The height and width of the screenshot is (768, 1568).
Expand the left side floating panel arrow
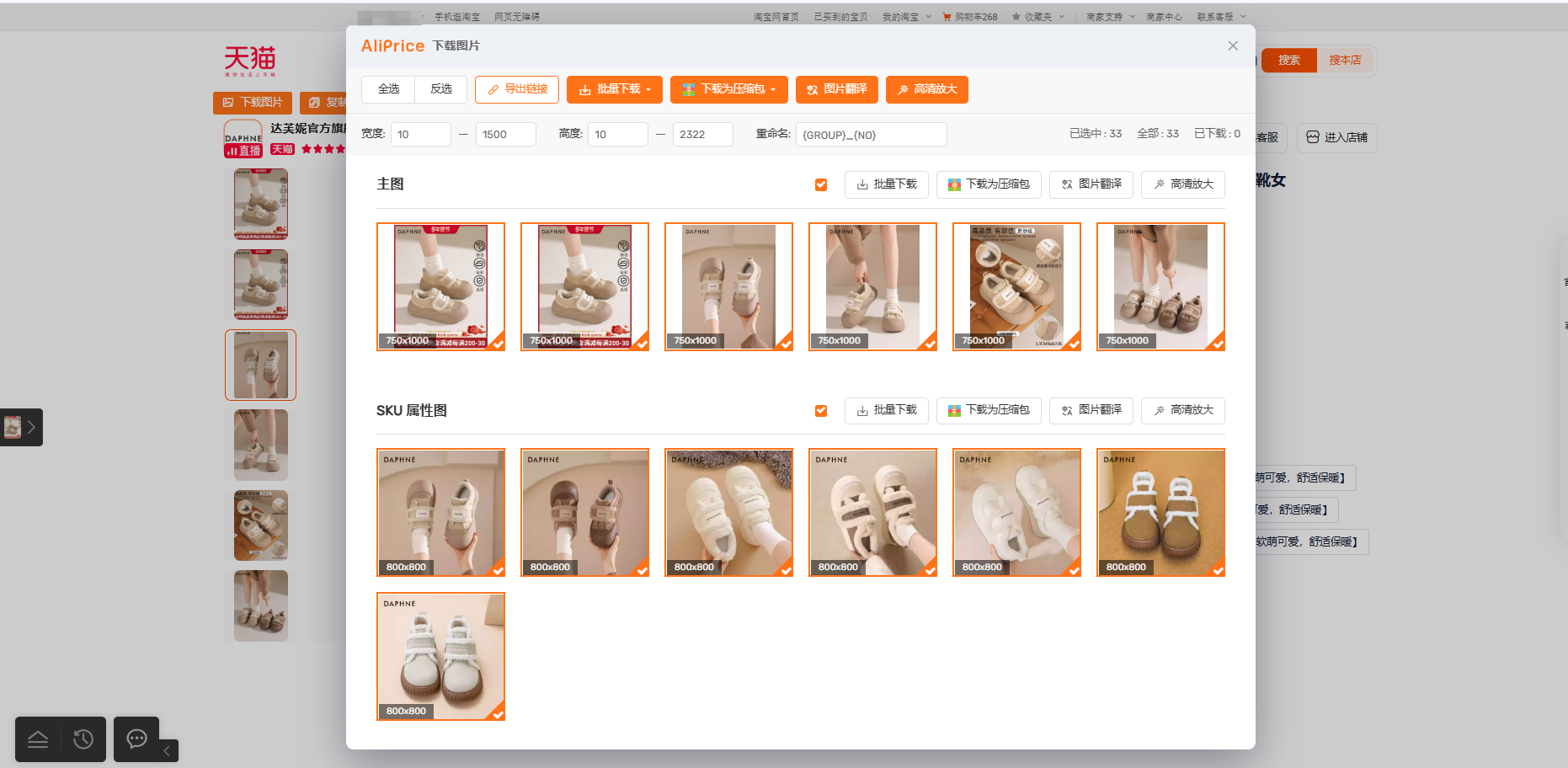click(31, 427)
